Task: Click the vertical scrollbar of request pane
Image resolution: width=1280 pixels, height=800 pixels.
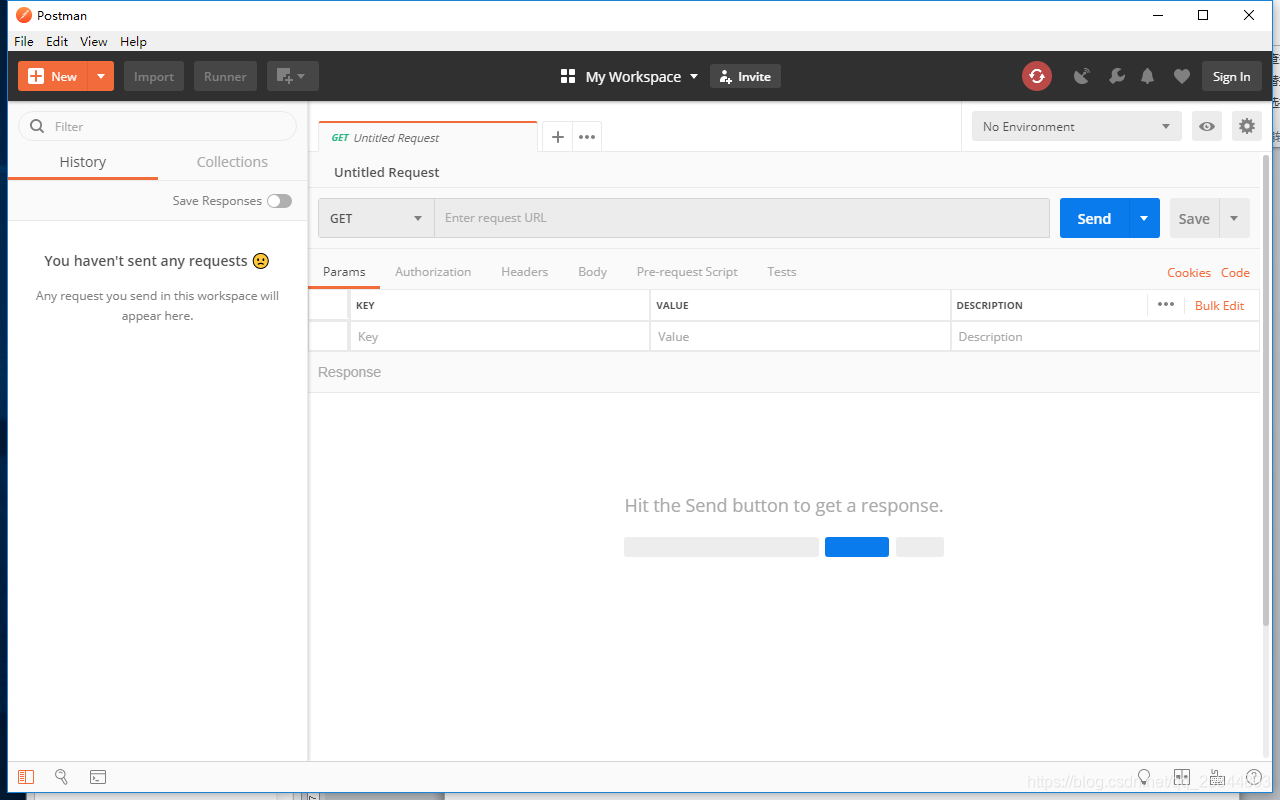Action: click(x=1266, y=390)
